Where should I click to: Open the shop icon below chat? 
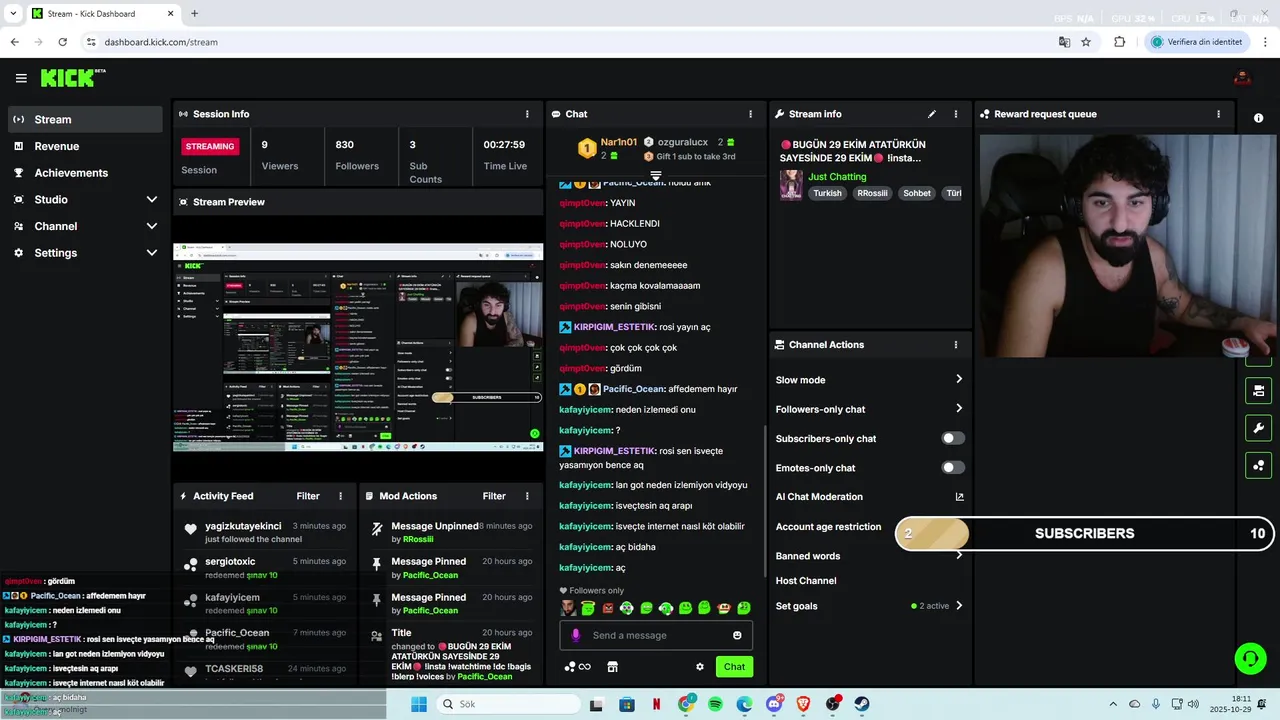point(612,667)
